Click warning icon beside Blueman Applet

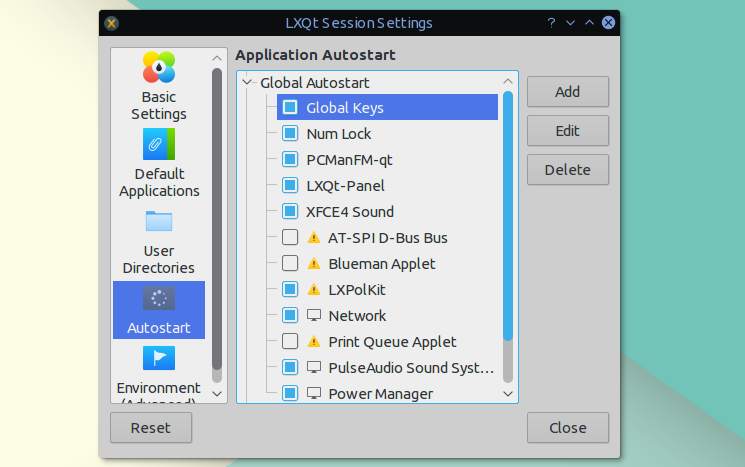[314, 263]
